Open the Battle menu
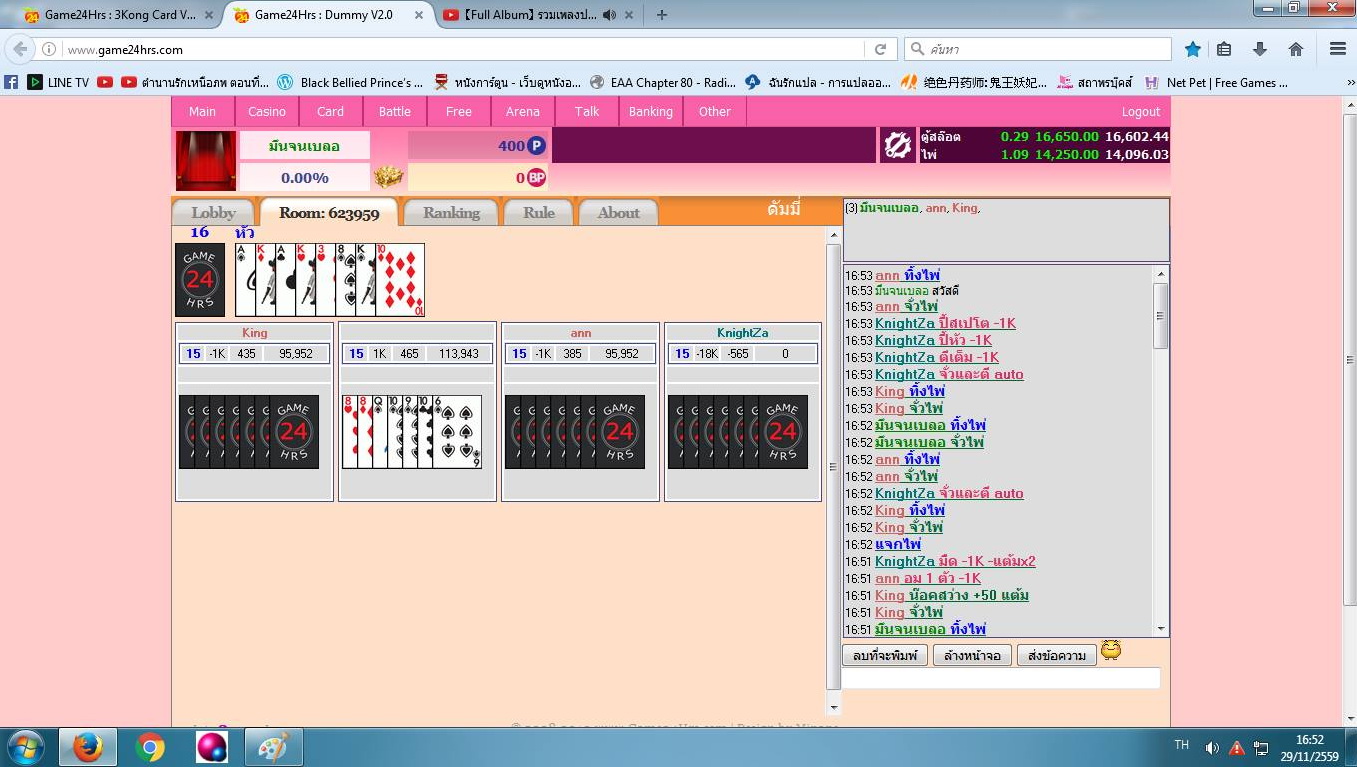 point(395,111)
